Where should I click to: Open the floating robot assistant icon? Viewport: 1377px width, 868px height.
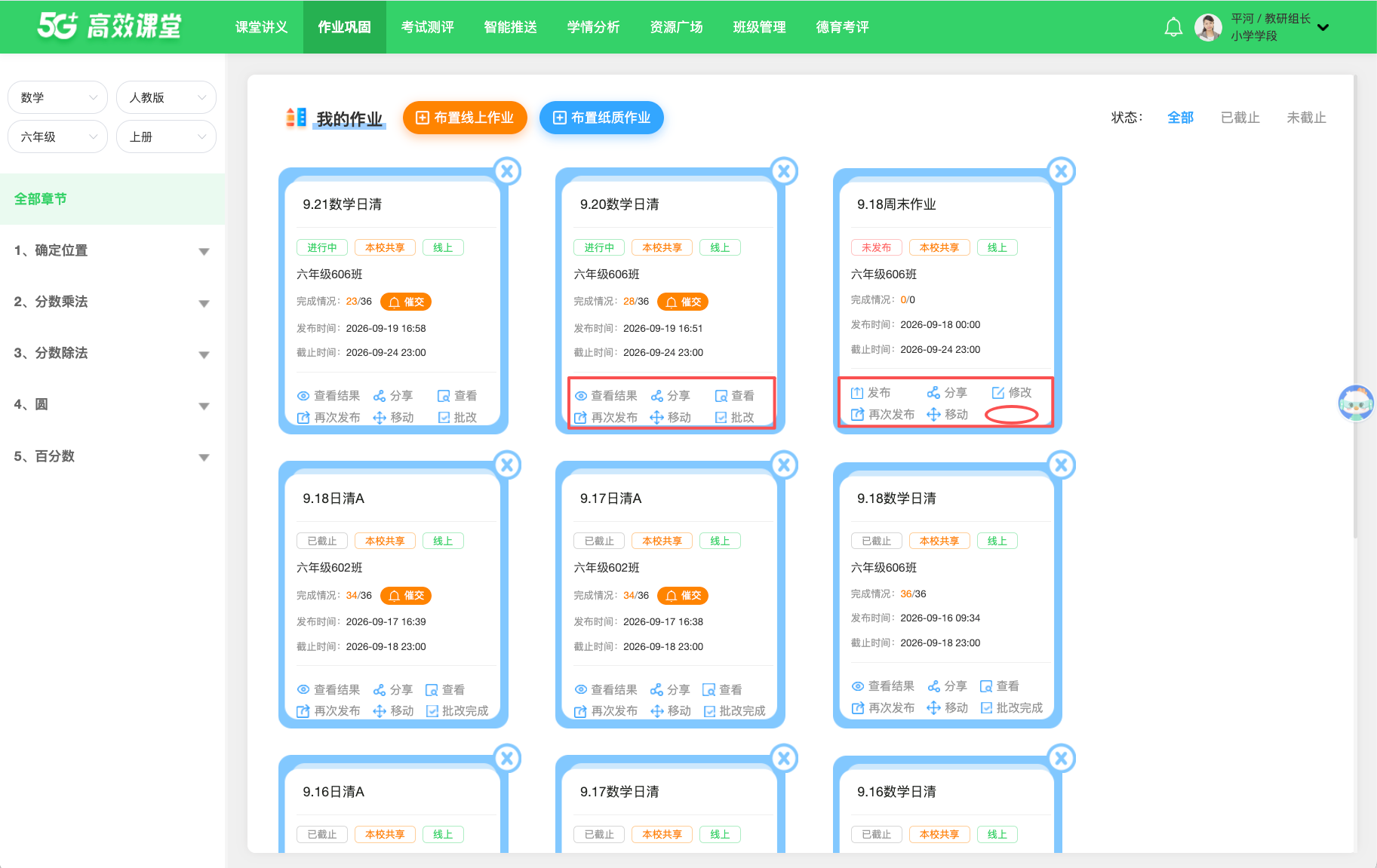(x=1356, y=403)
